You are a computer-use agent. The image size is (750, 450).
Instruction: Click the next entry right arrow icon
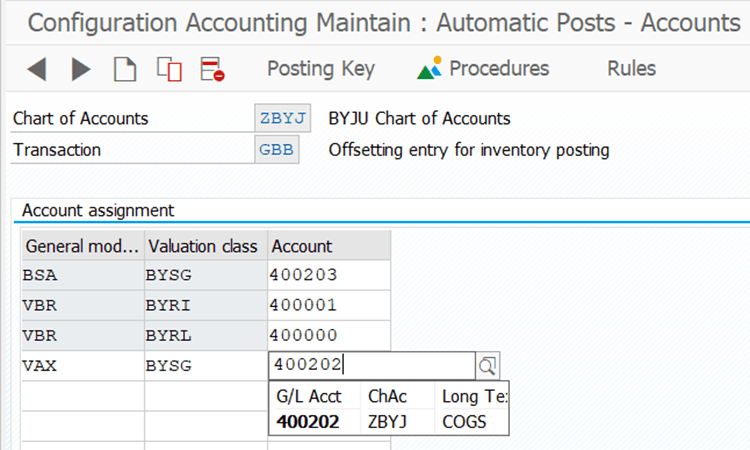[81, 69]
